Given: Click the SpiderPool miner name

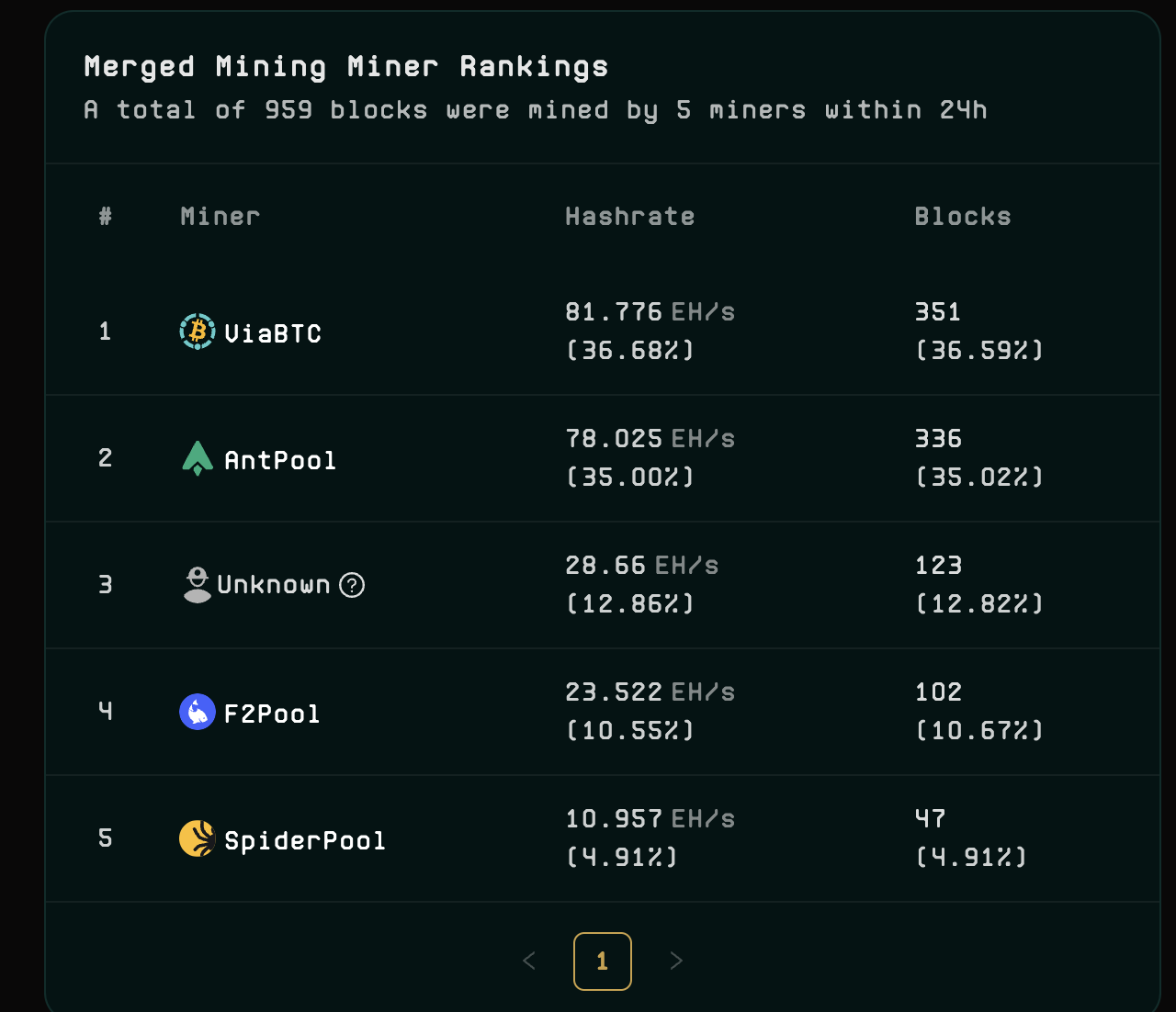Looking at the screenshot, I should 304,839.
